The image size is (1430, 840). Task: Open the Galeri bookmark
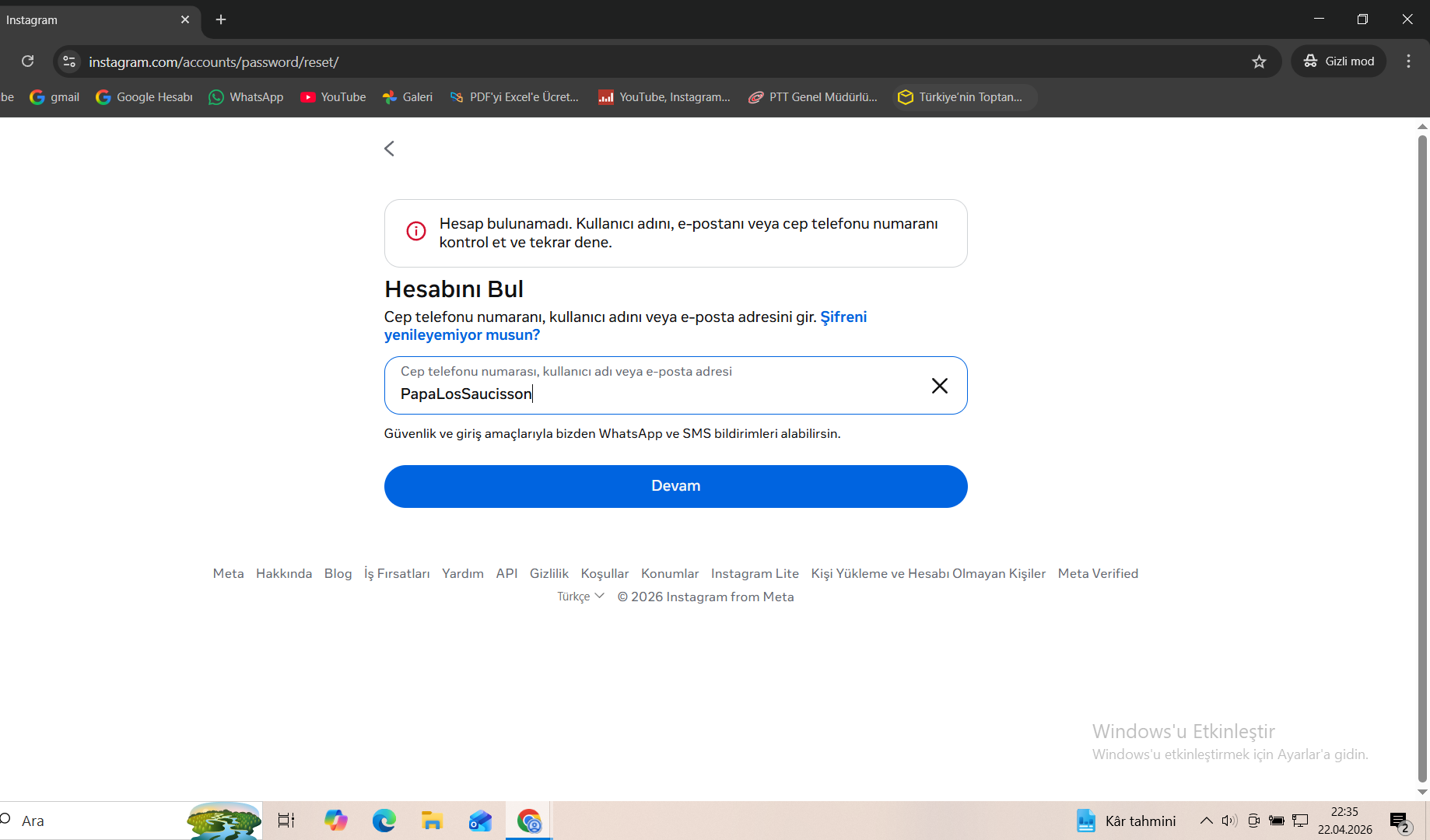(408, 97)
